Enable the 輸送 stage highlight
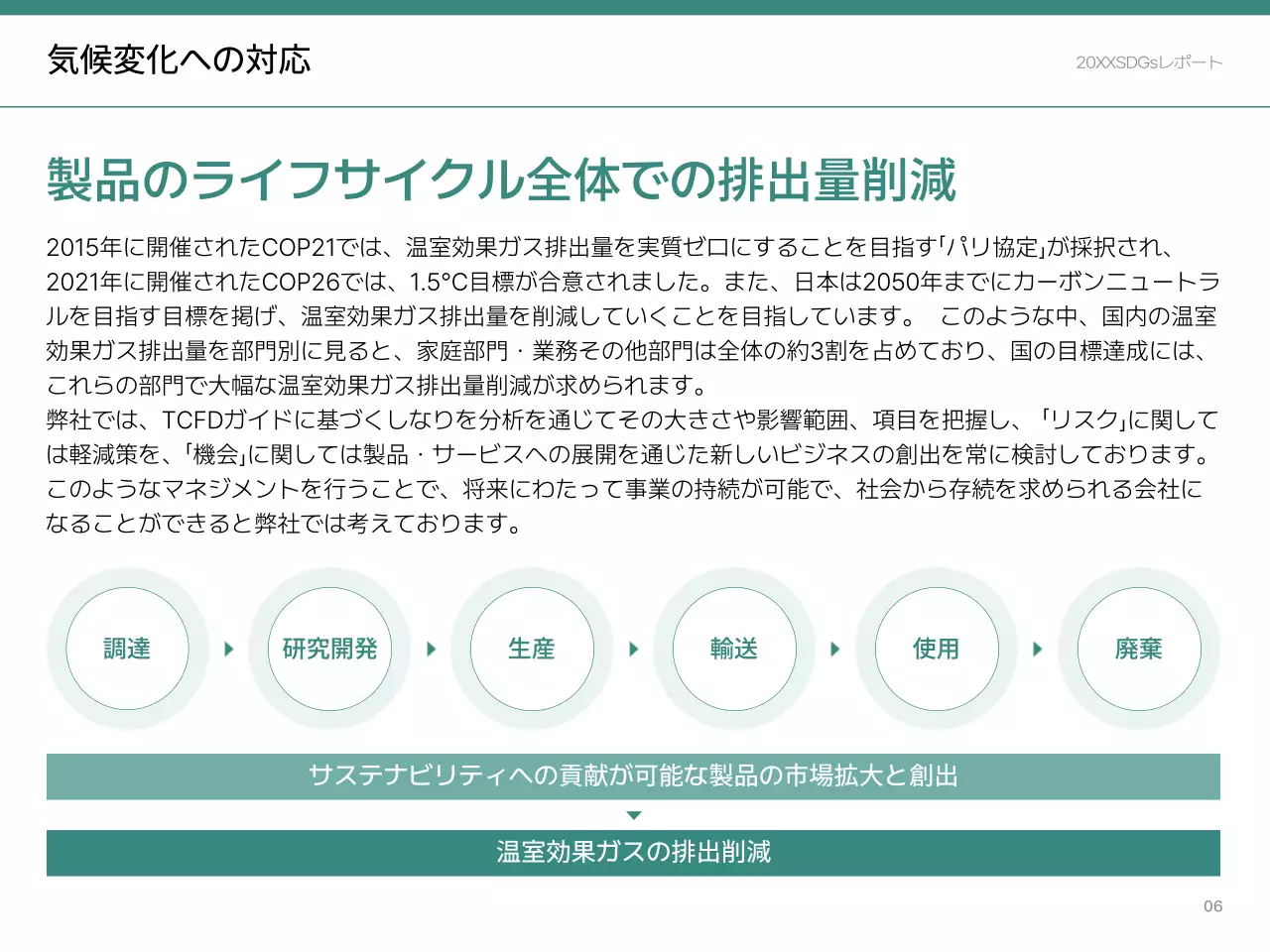This screenshot has height=952, width=1270. 734,649
